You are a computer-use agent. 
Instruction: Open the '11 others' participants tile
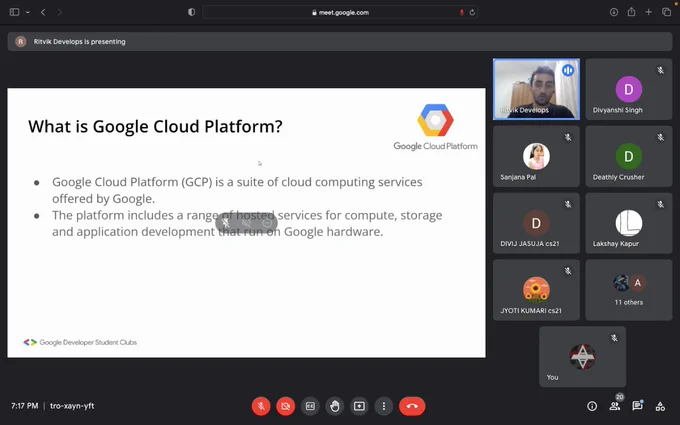[629, 290]
